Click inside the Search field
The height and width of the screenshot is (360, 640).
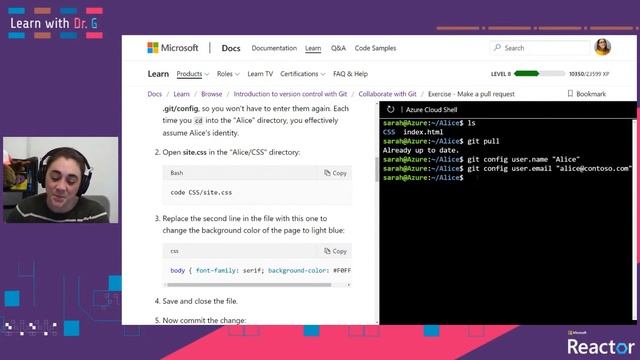click(541, 48)
